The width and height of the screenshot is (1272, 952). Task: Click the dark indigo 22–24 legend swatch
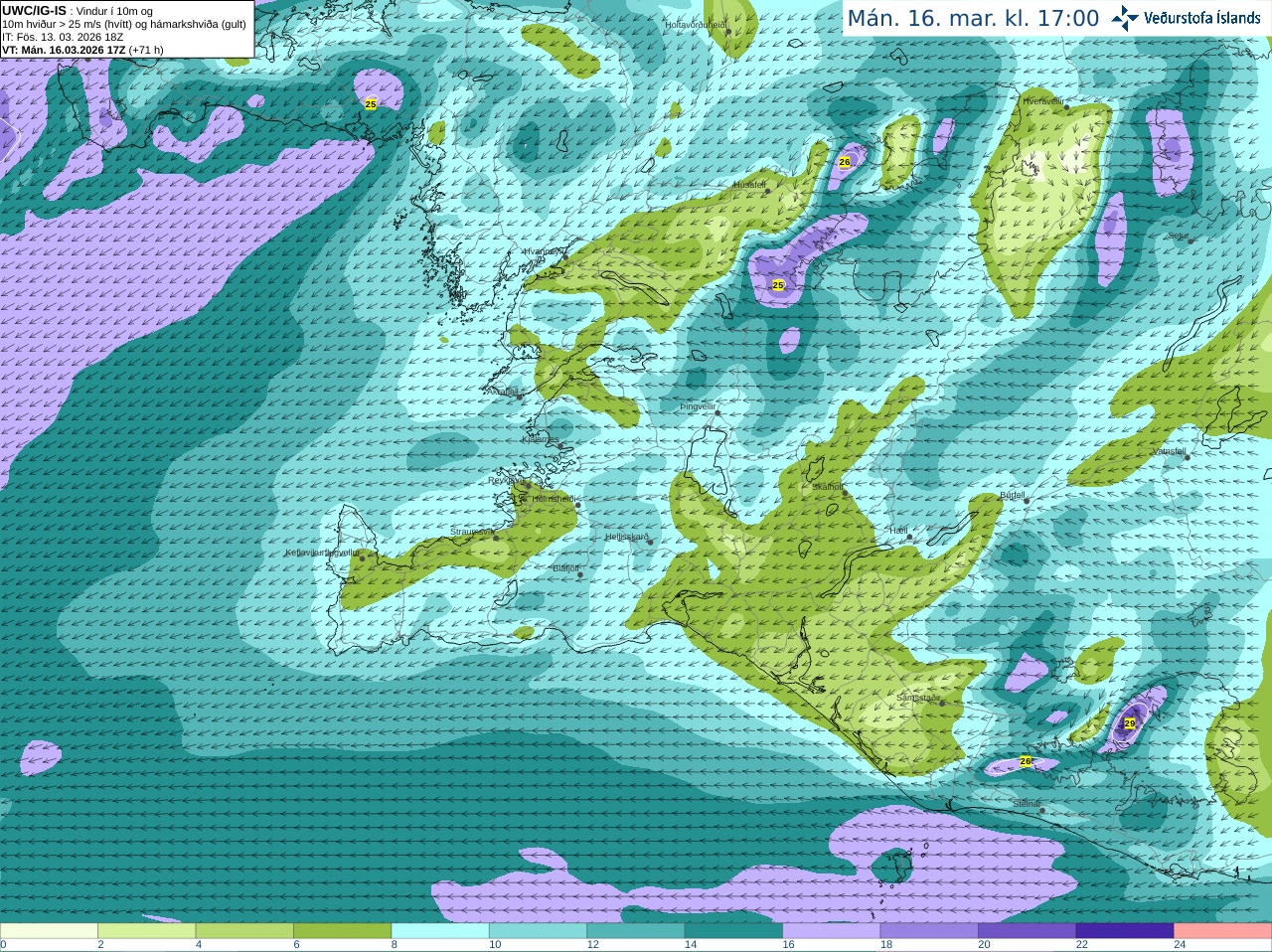(1125, 931)
